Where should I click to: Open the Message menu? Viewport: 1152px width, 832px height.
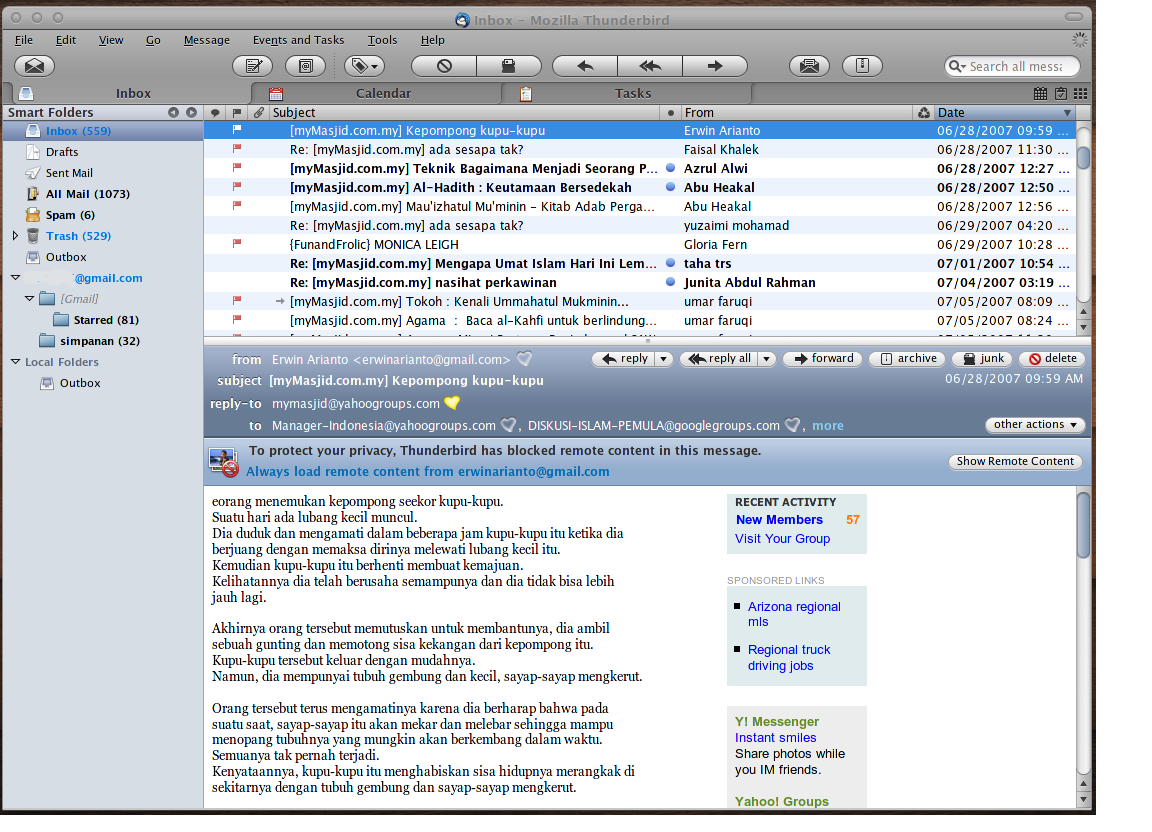pos(206,40)
